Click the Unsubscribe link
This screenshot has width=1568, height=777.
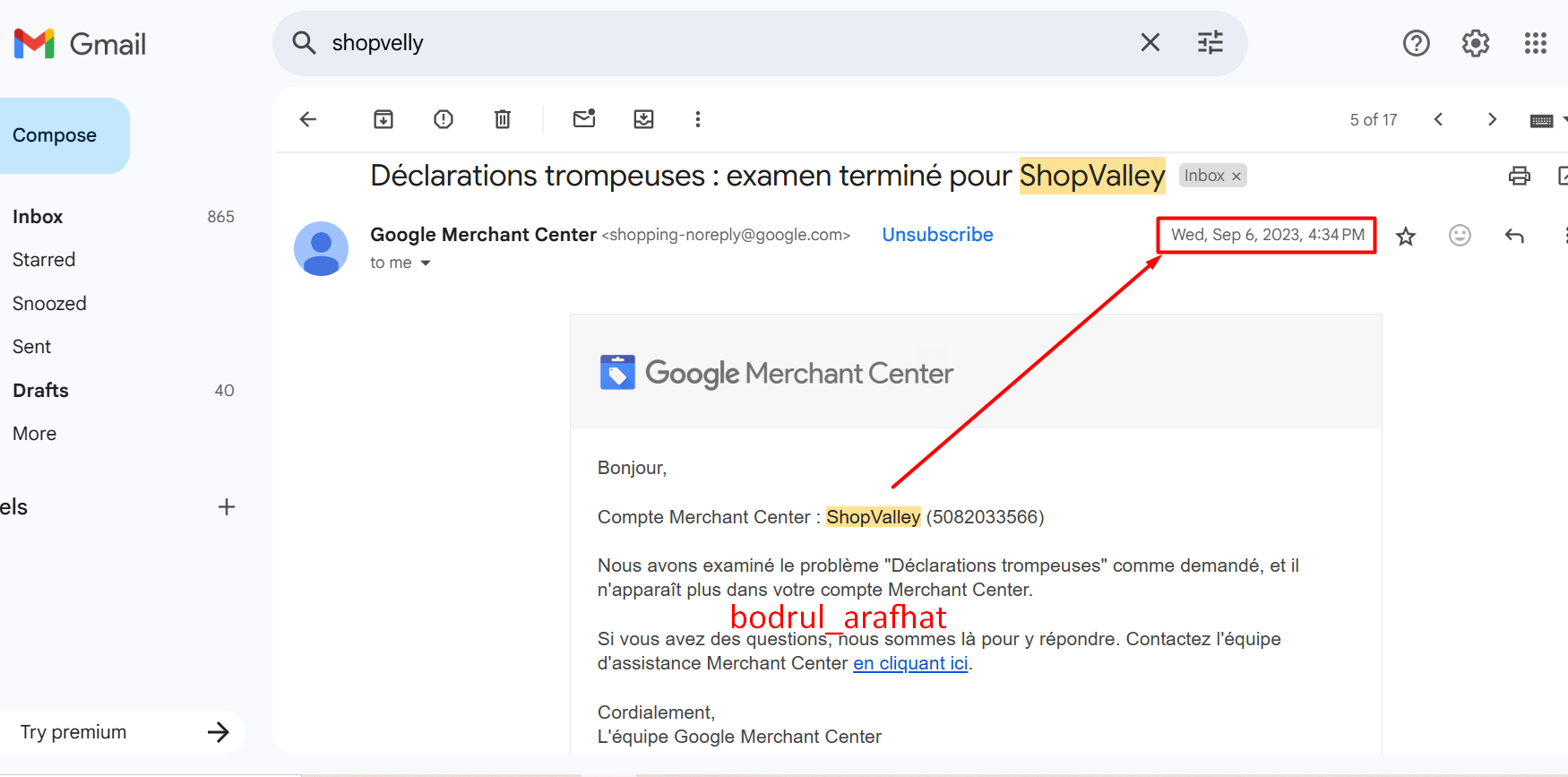pos(937,235)
